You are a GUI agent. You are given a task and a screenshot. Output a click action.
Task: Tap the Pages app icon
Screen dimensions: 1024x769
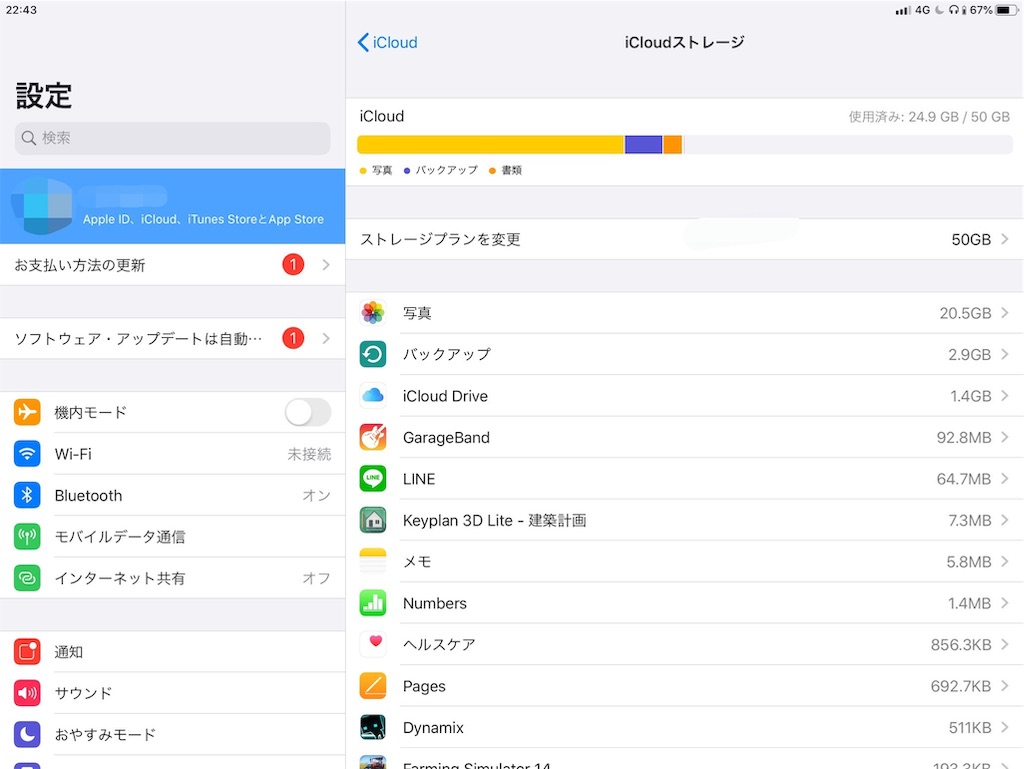(373, 686)
